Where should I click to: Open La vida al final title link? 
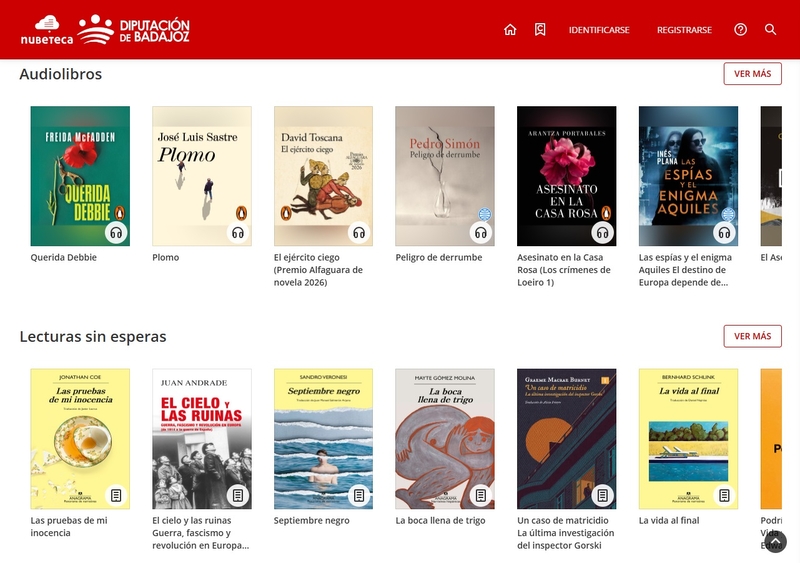pos(669,520)
